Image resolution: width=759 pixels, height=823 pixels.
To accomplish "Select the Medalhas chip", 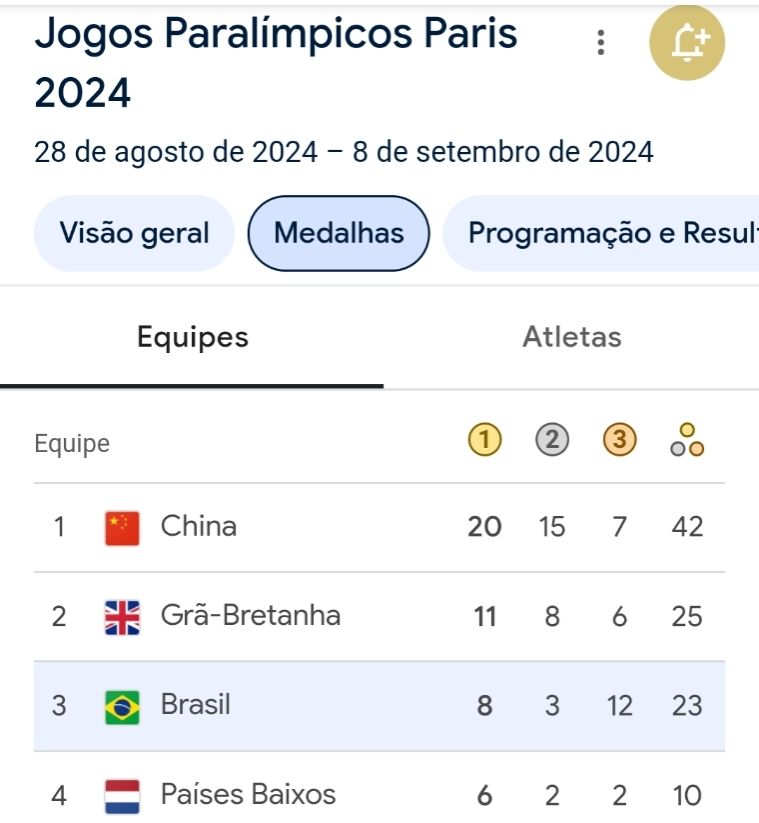I will coord(339,234).
